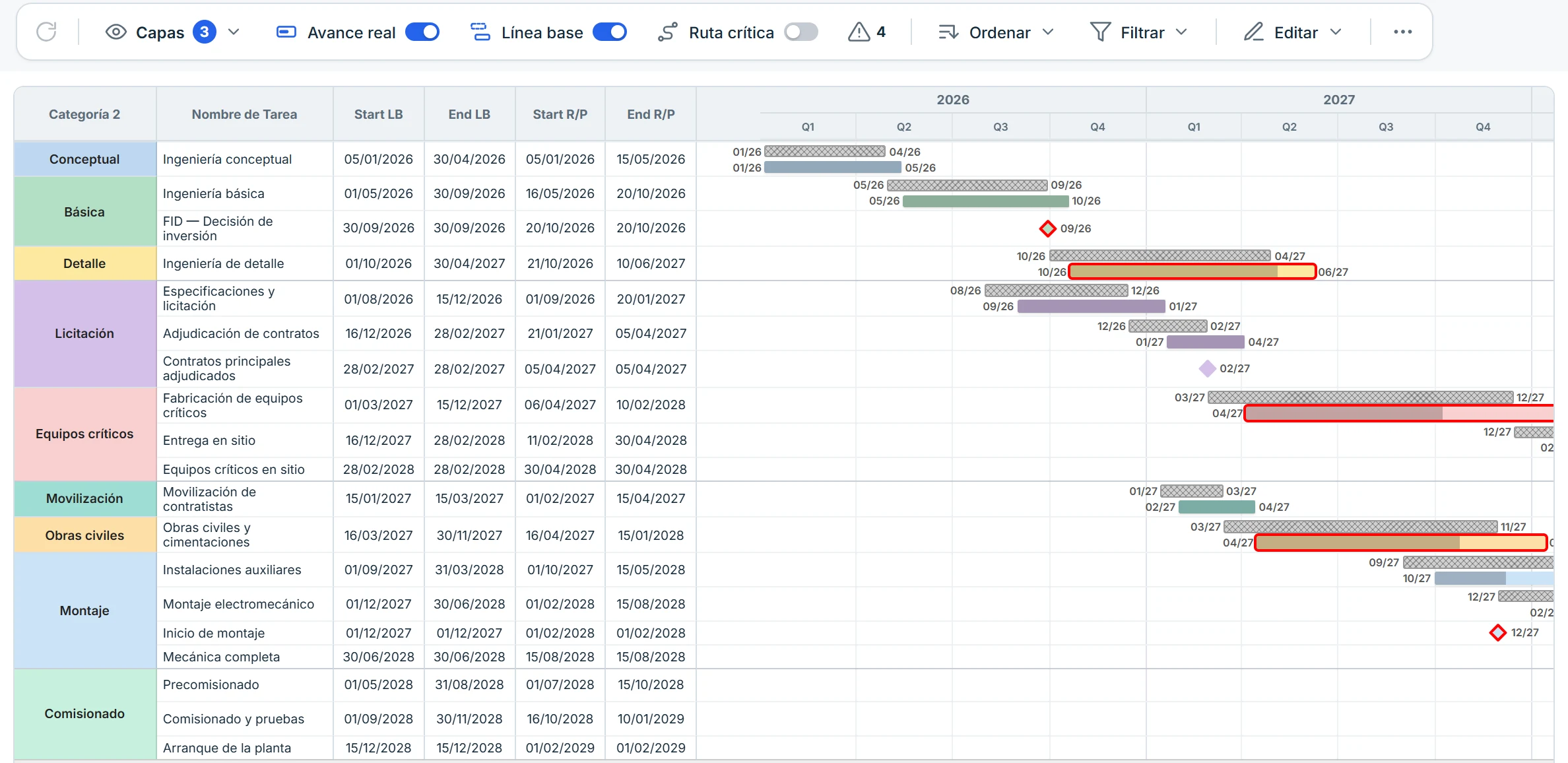Image resolution: width=1568 pixels, height=763 pixels.
Task: Click the 2027 year header in timeline
Action: (x=1338, y=100)
